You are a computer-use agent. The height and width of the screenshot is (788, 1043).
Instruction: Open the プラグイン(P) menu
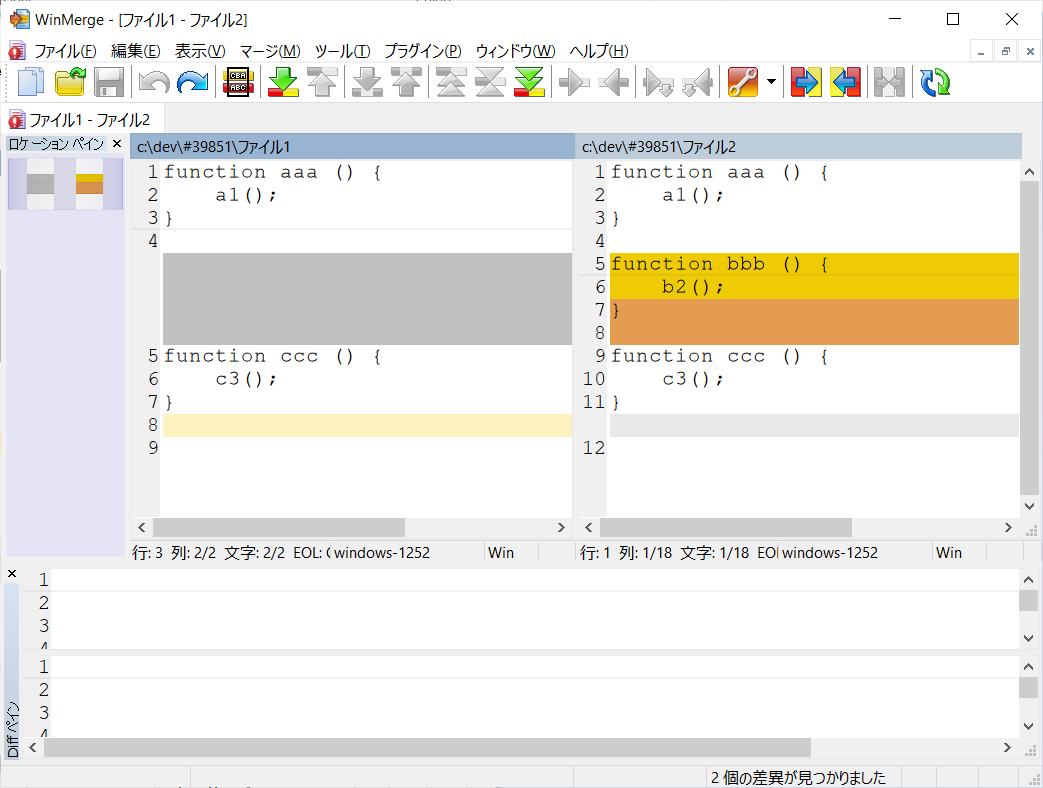pos(423,51)
